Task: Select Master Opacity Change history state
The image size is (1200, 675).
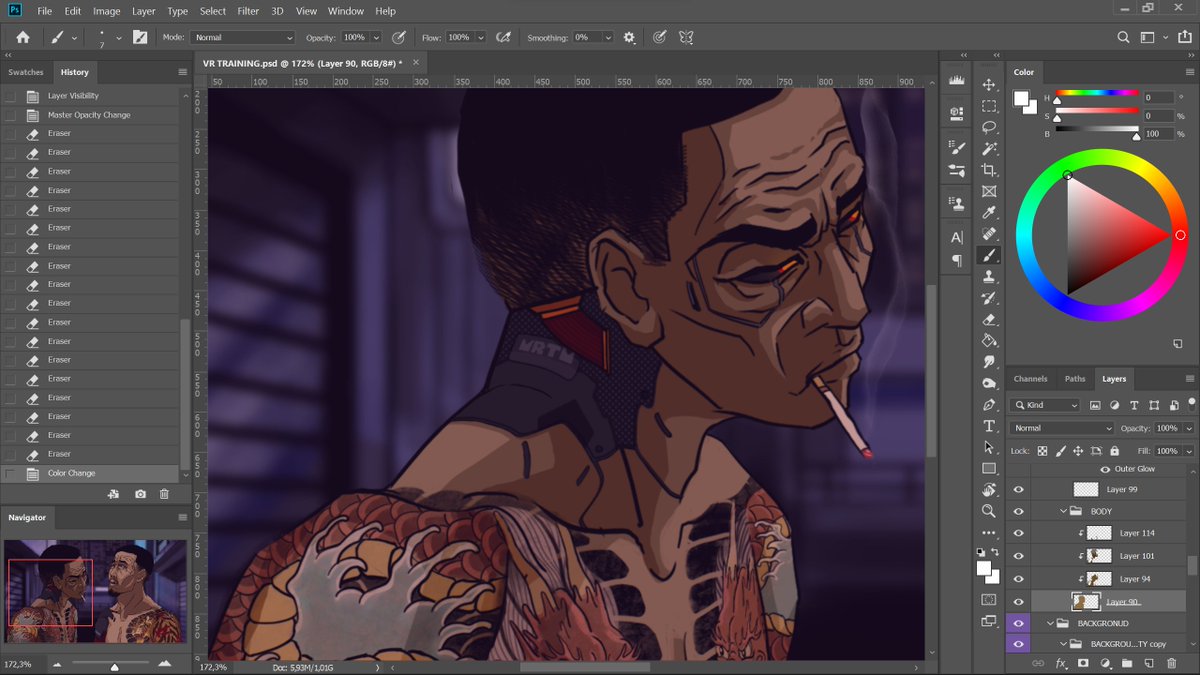Action: point(91,115)
